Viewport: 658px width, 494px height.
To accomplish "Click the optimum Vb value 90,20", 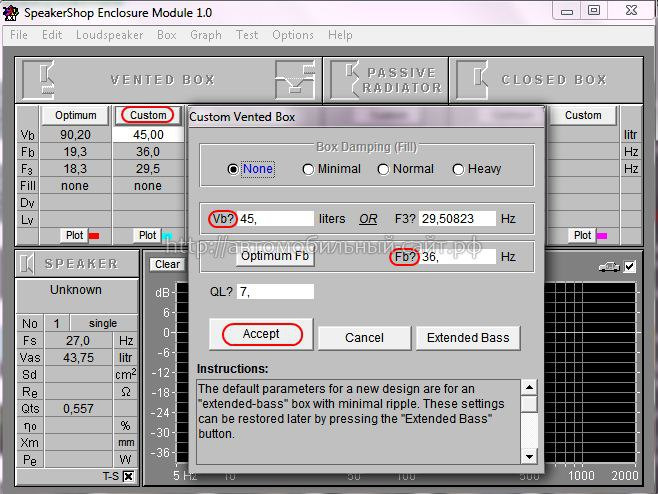I will 75,135.
